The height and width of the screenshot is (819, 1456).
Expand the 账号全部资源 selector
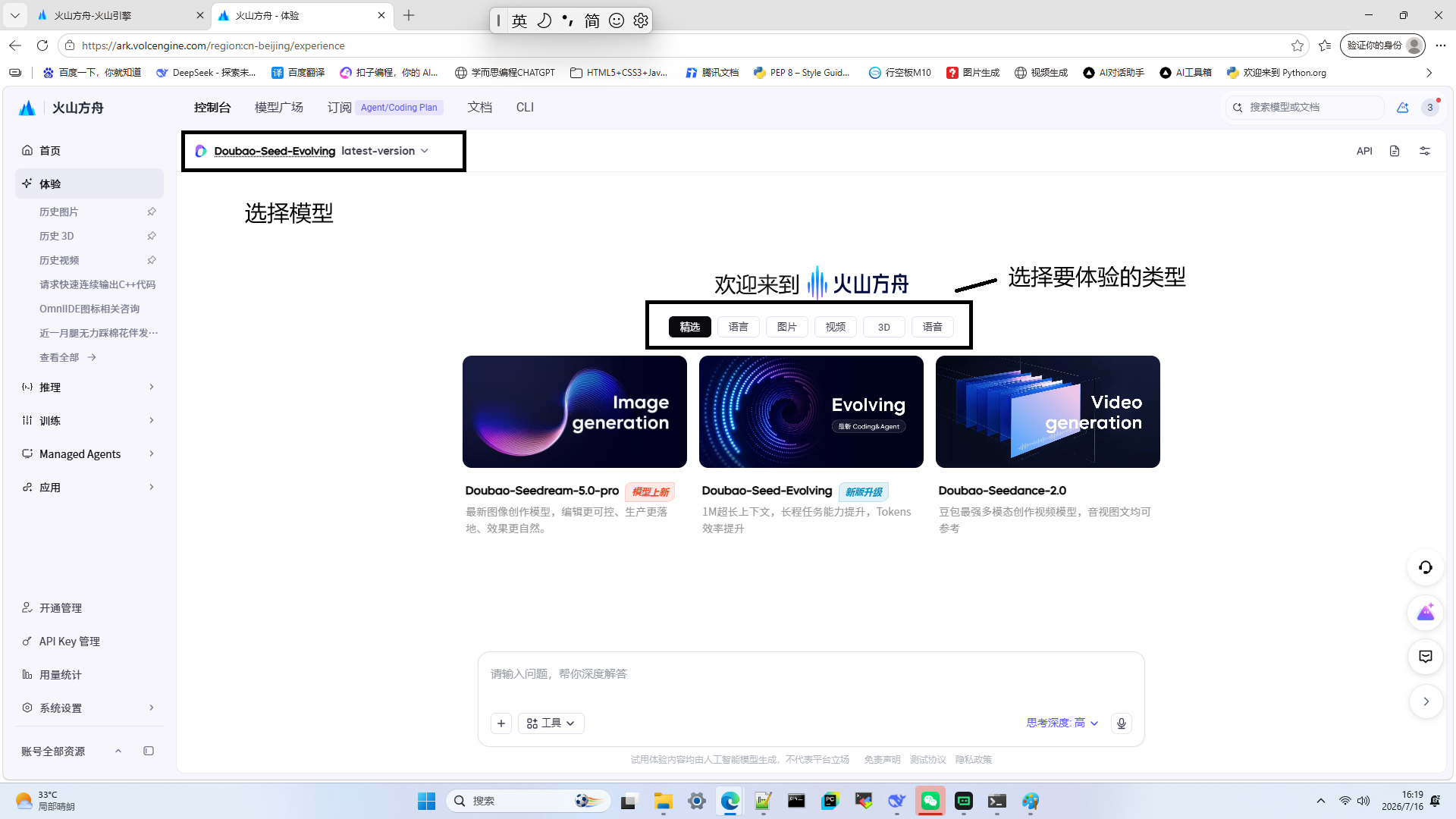(x=72, y=751)
